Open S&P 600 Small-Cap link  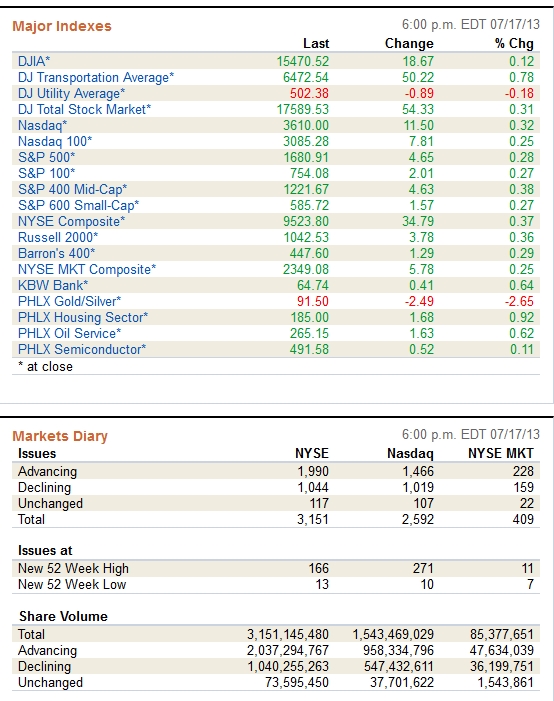79,206
